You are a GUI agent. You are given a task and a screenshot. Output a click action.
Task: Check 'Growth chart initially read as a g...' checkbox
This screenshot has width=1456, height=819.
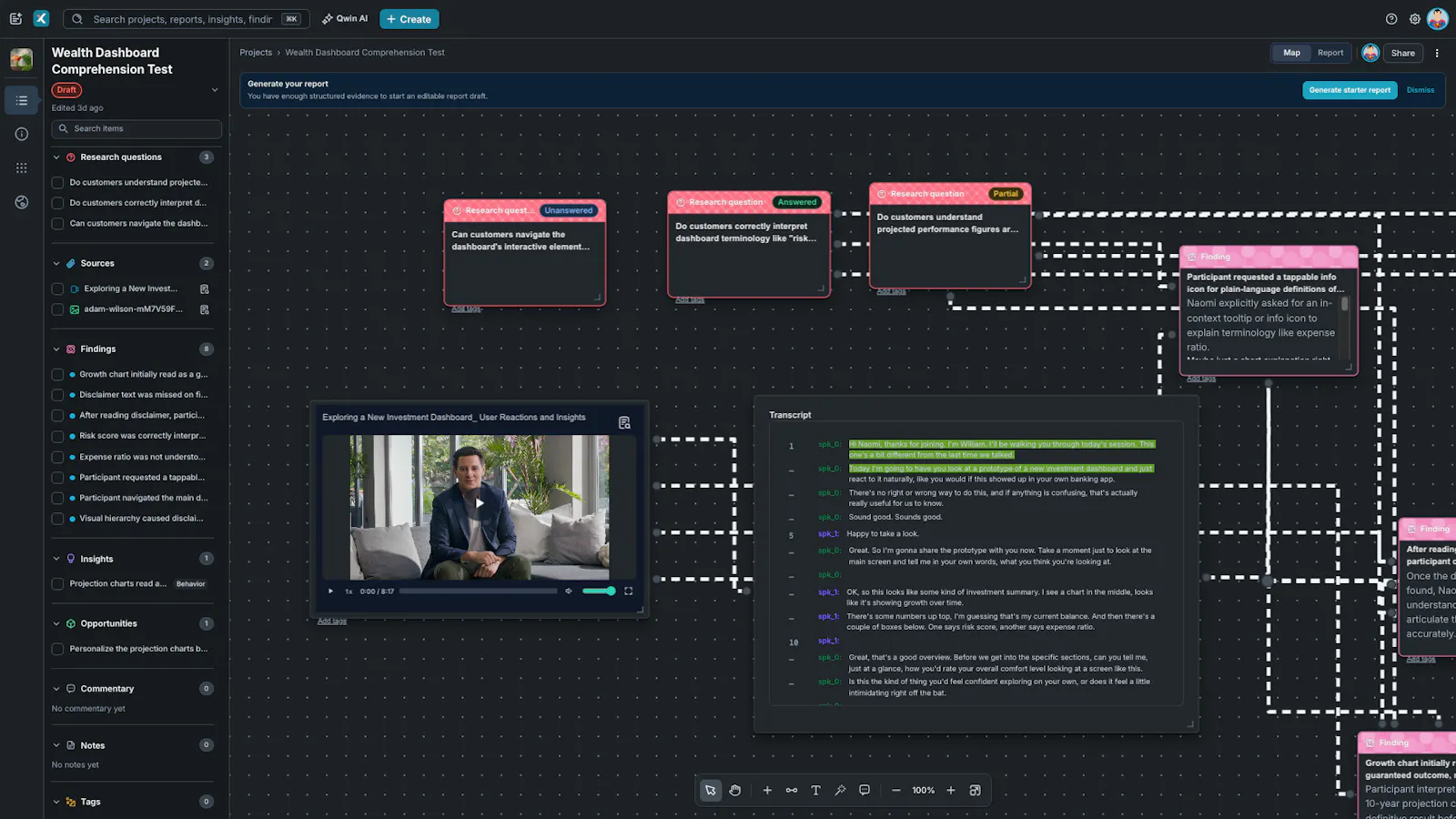(x=58, y=375)
